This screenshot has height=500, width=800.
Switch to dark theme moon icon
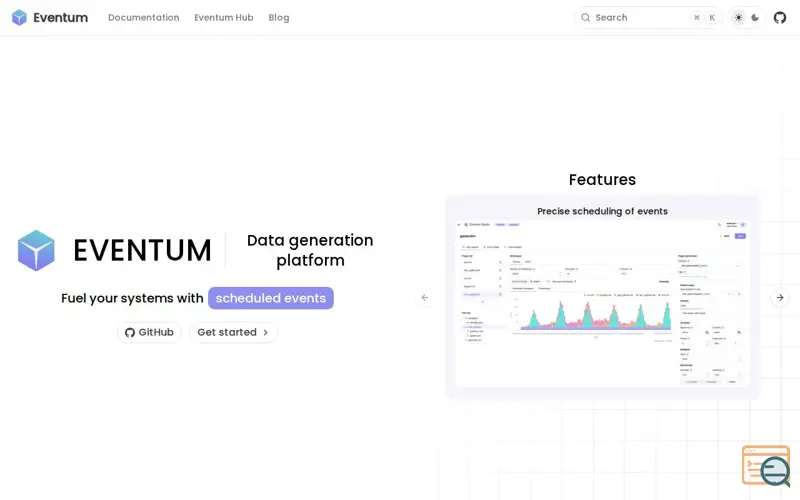tap(755, 17)
